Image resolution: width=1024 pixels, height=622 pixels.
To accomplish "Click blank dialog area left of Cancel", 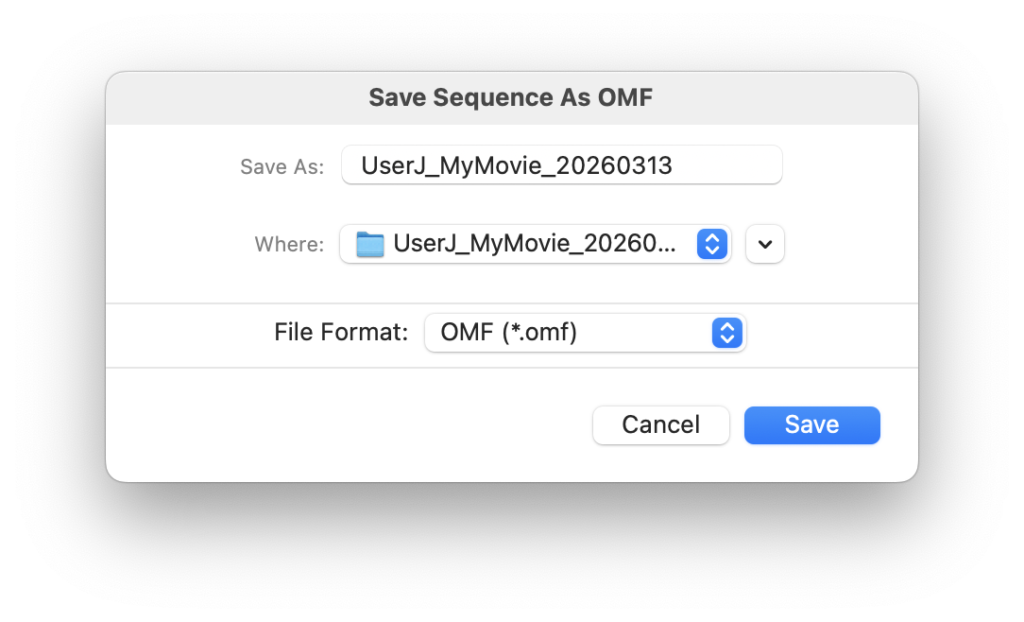I will 350,425.
